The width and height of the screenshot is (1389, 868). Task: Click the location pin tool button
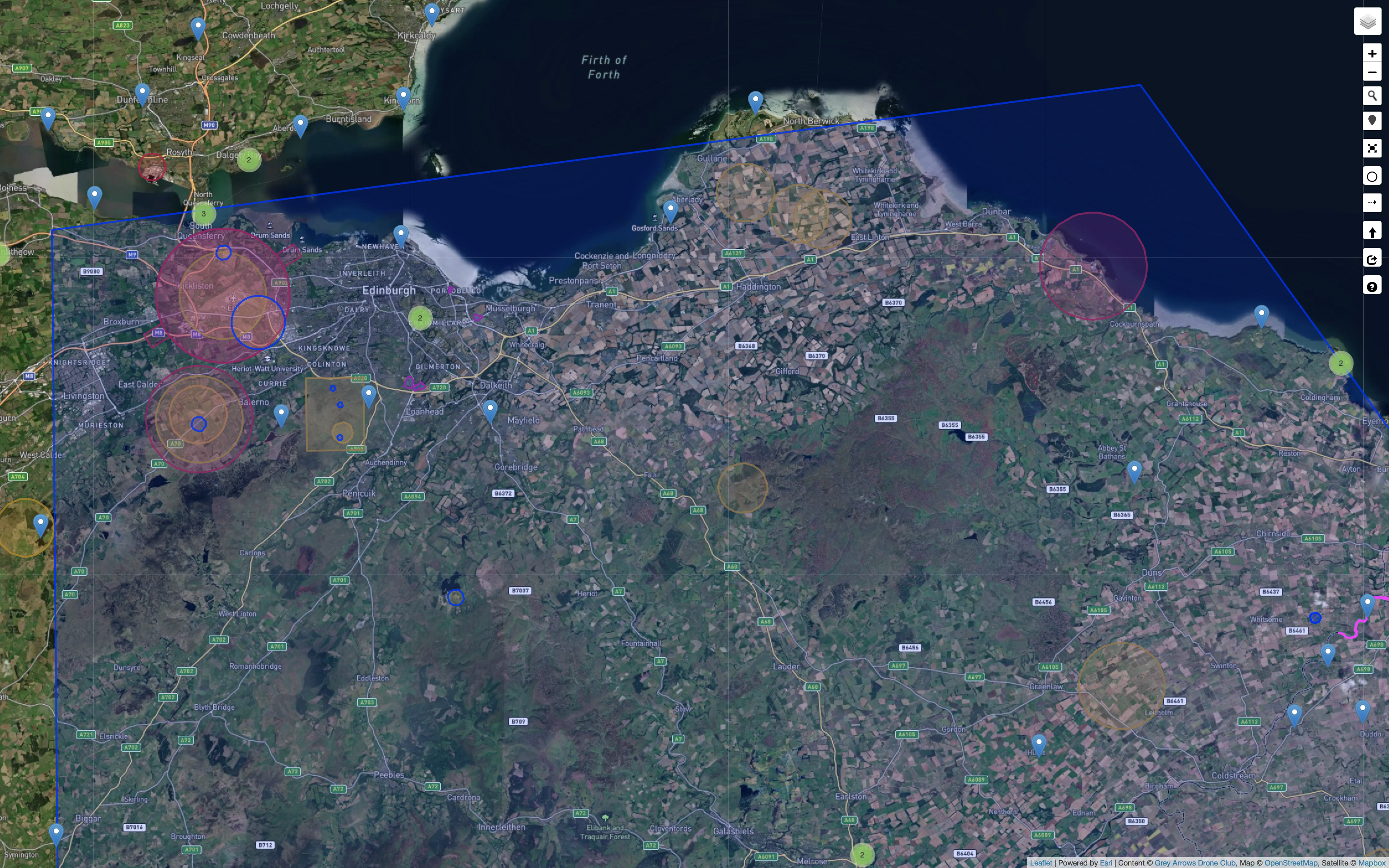tap(1372, 121)
